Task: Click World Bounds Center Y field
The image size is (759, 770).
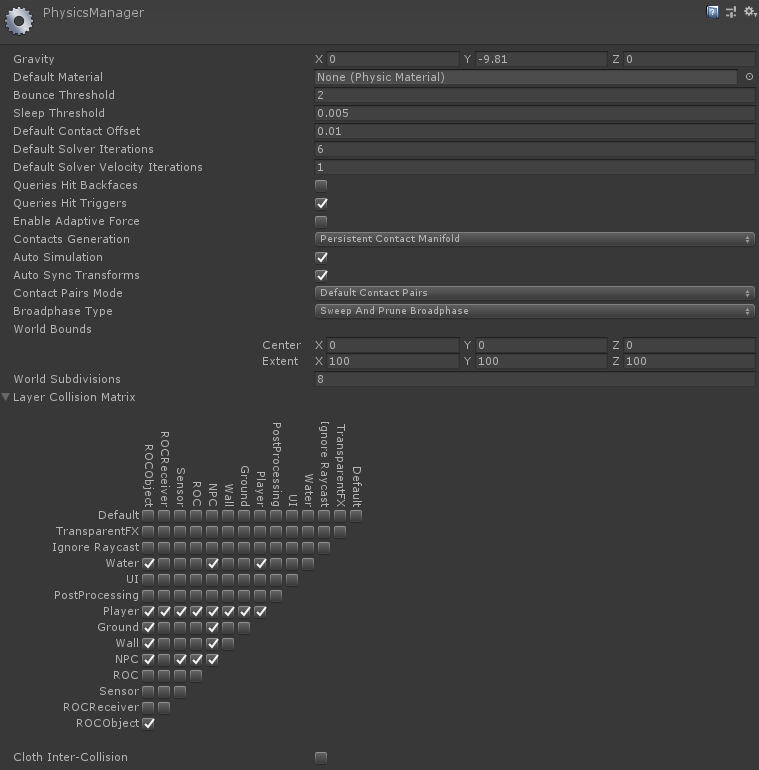Action: click(x=541, y=345)
